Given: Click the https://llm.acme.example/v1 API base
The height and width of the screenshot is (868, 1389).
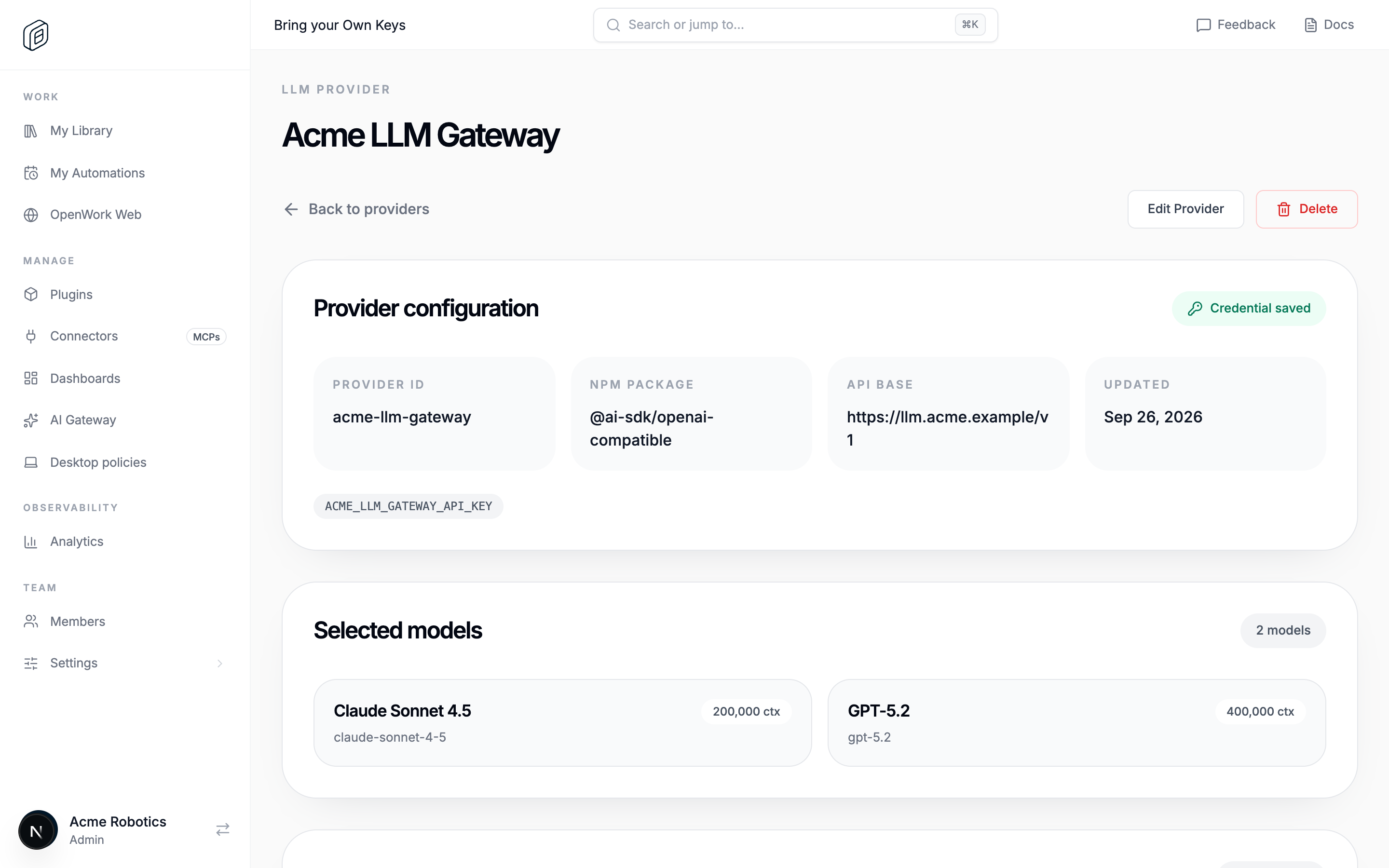Looking at the screenshot, I should pyautogui.click(x=948, y=428).
